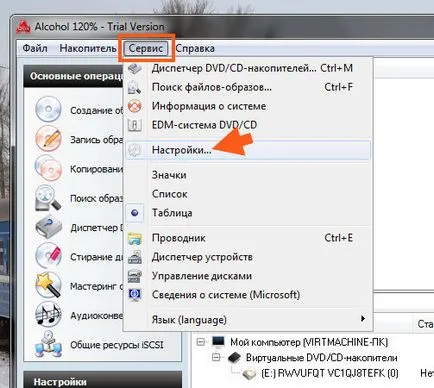The height and width of the screenshot is (388, 434).
Task: Collapse the Виртуальные DVD/CD-накопители node
Action: click(x=216, y=358)
